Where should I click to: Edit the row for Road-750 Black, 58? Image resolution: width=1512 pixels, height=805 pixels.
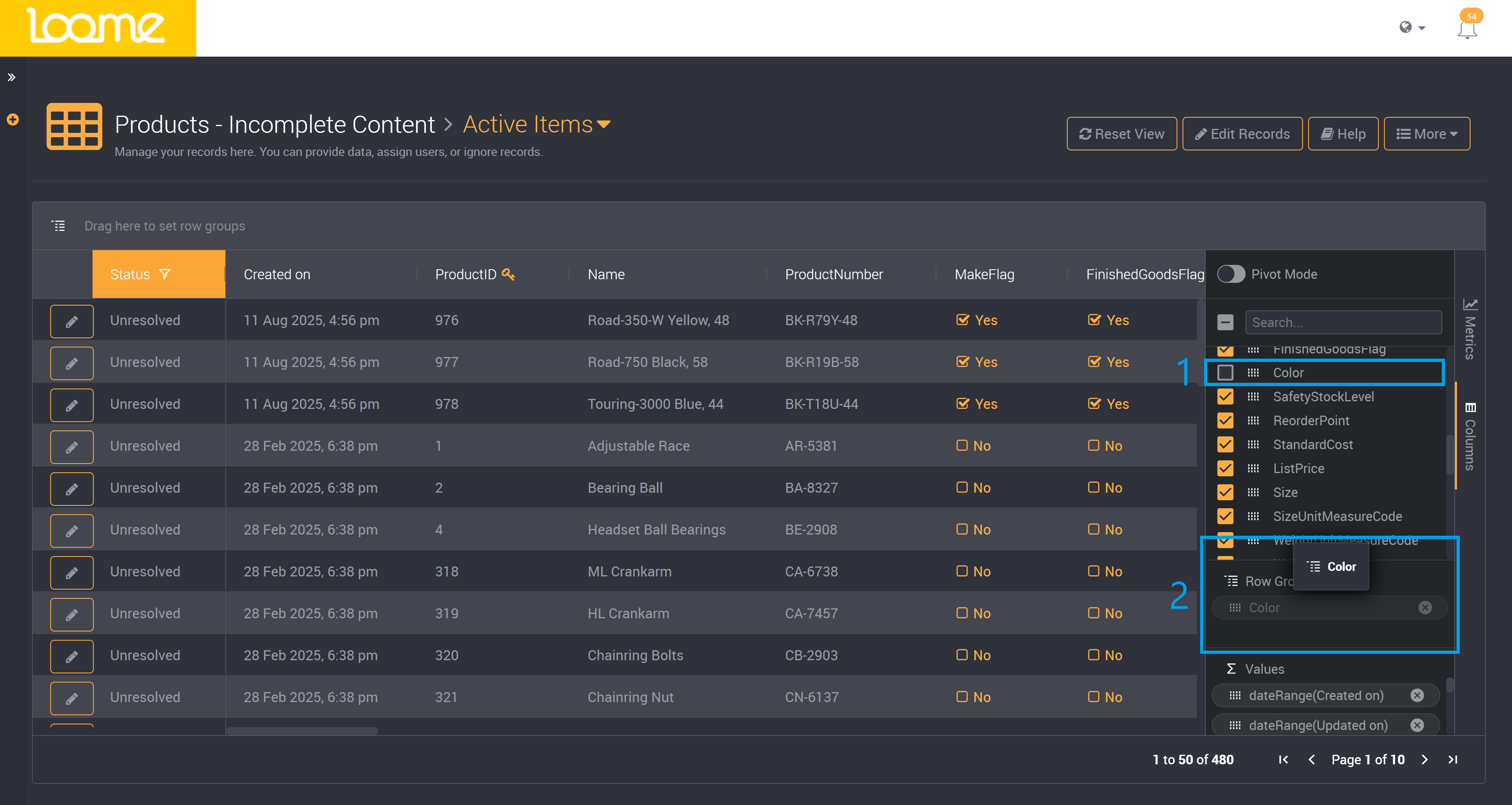pyautogui.click(x=72, y=363)
